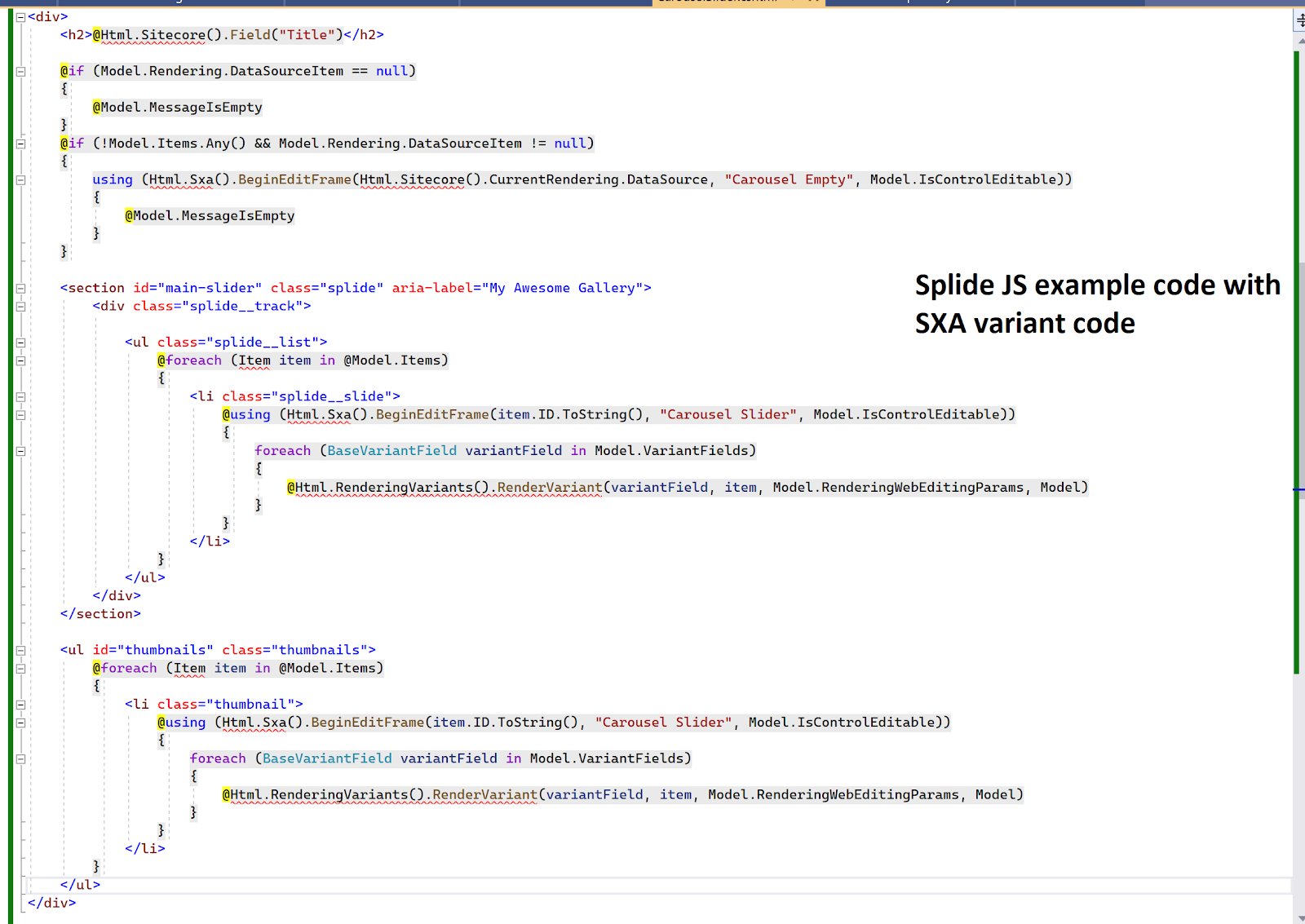Viewport: 1305px width, 924px height.
Task: Click the "splide__list" class value
Action: point(263,343)
